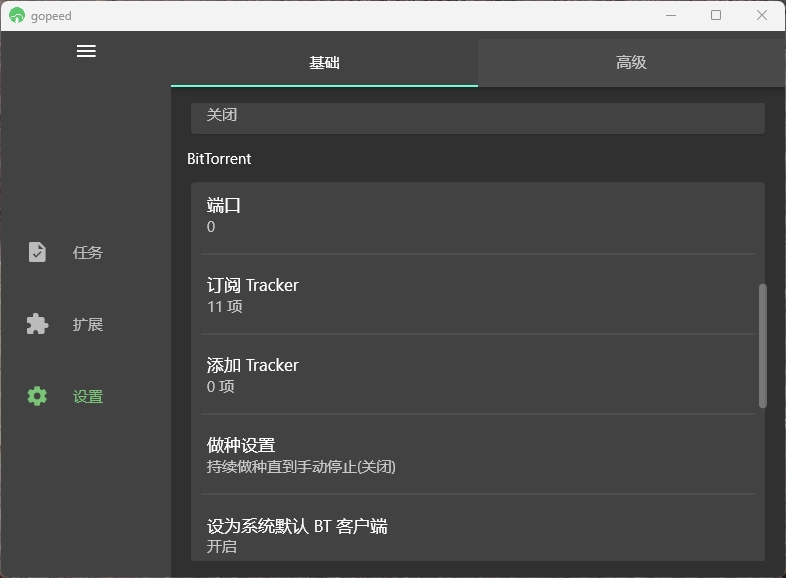
Task: Toggle 设为系统默认 BT 客户端 setting
Action: click(477, 535)
